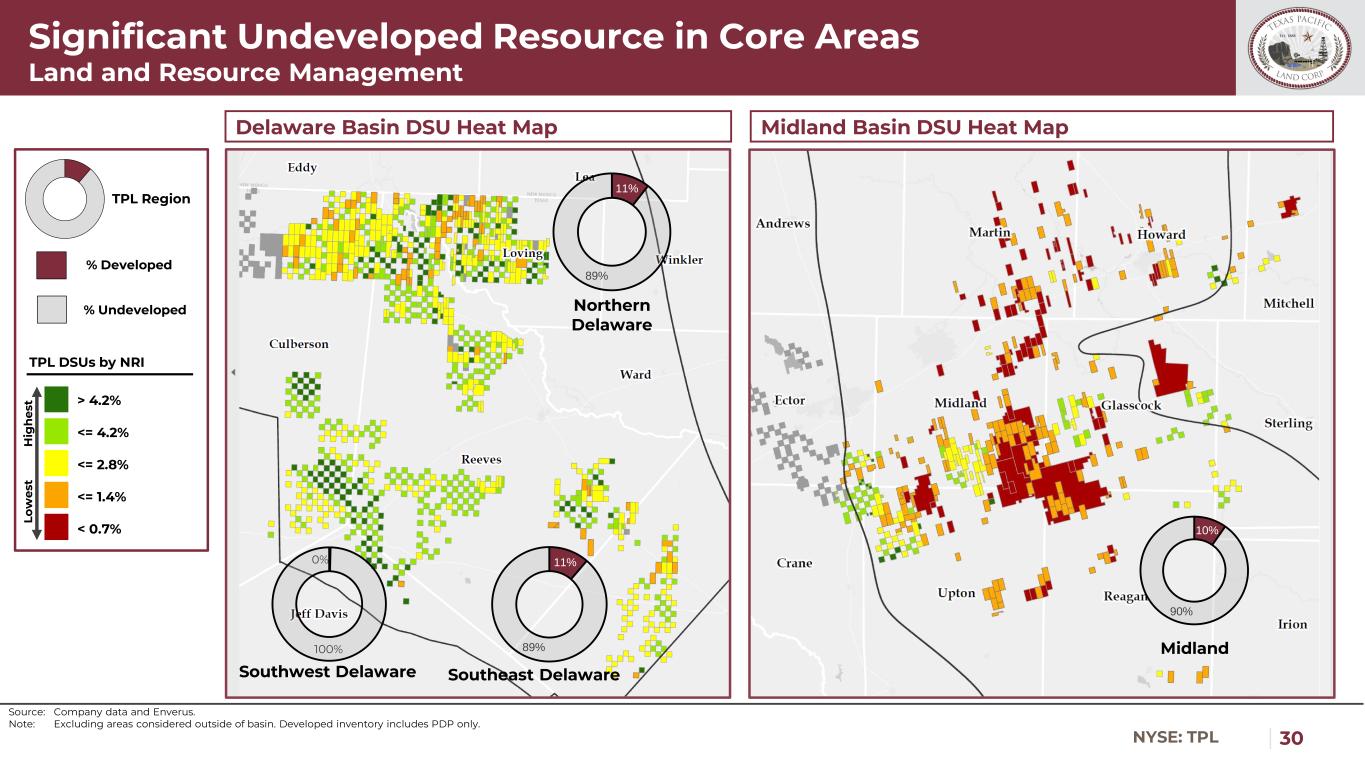The height and width of the screenshot is (768, 1365).
Task: Pick the dark red < 0.7% swatch
Action: point(56,529)
